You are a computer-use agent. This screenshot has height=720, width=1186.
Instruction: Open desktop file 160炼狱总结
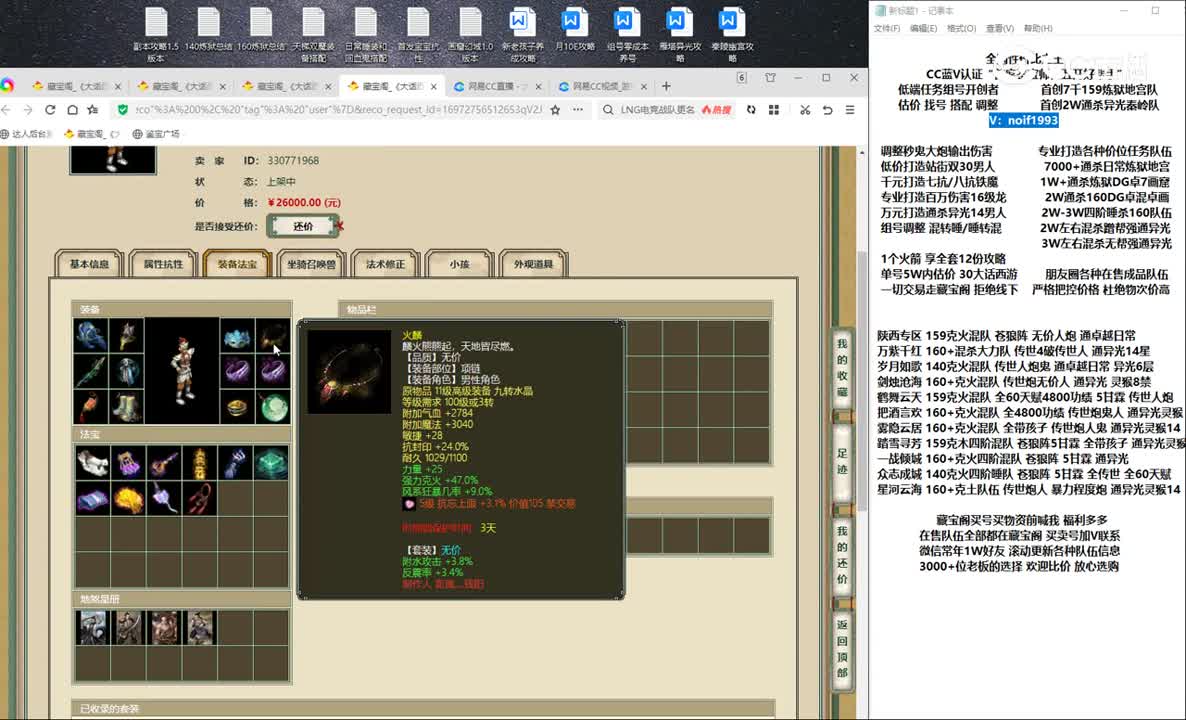[x=261, y=30]
